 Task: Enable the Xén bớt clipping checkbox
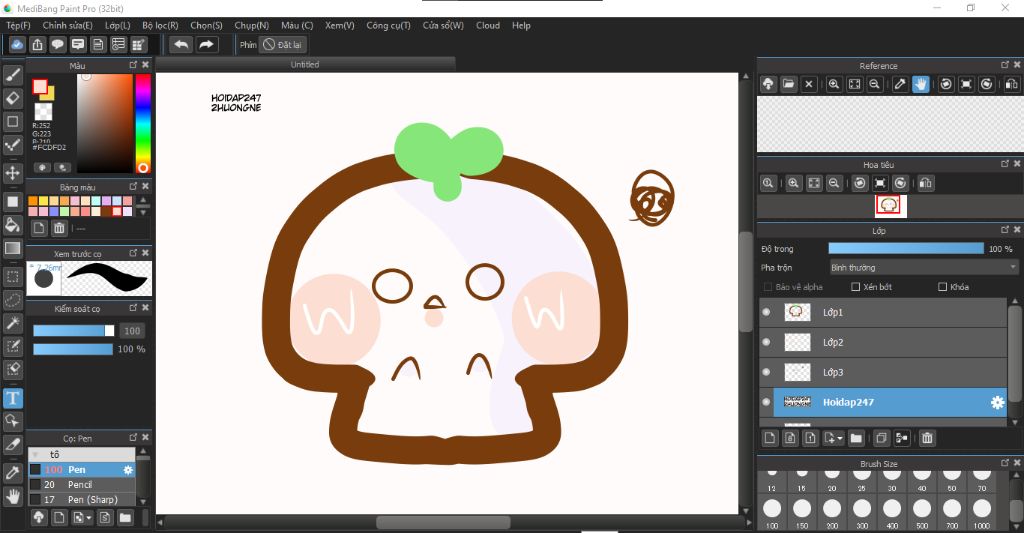[856, 287]
